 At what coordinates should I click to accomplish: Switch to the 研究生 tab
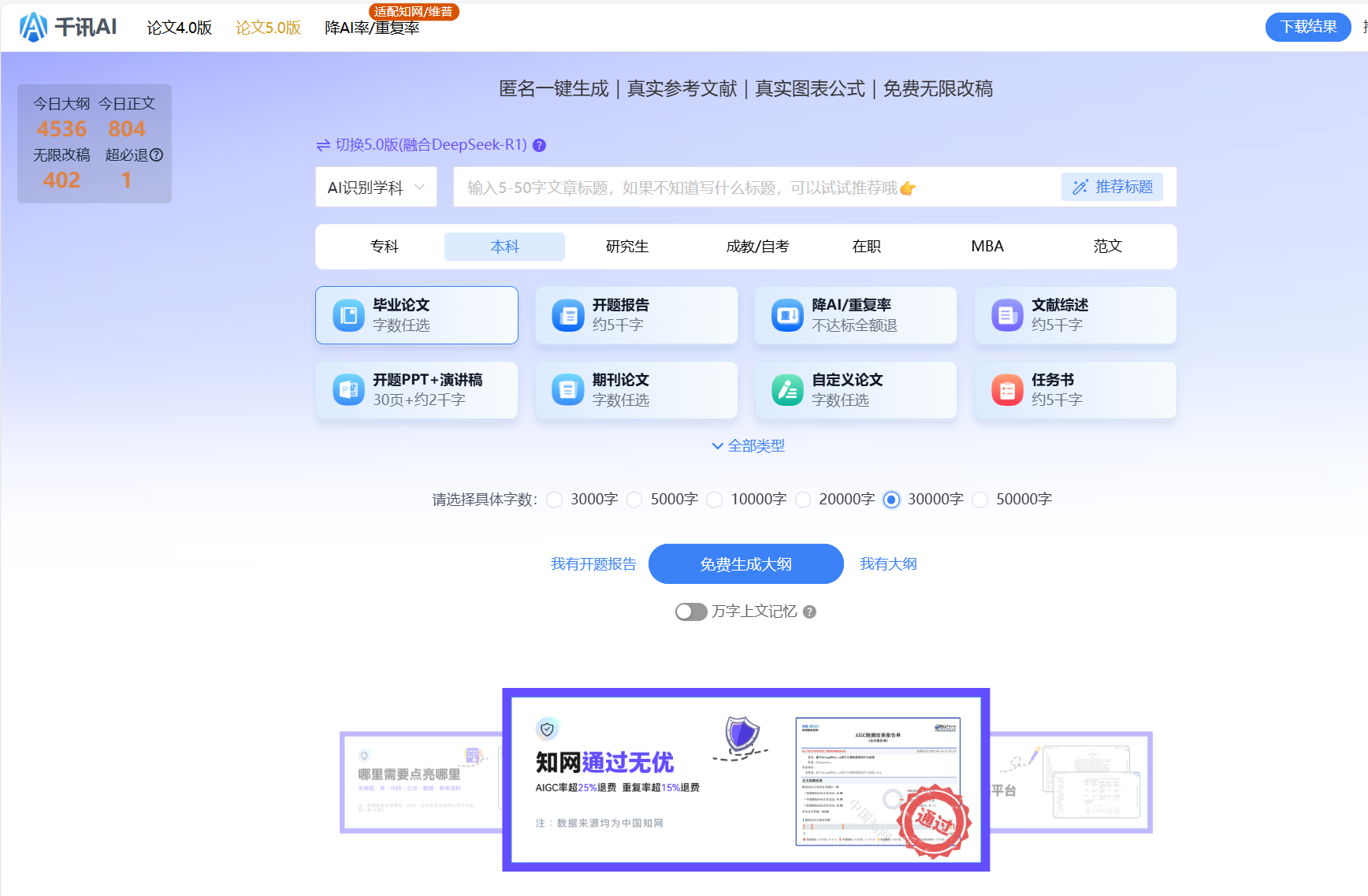coord(627,247)
